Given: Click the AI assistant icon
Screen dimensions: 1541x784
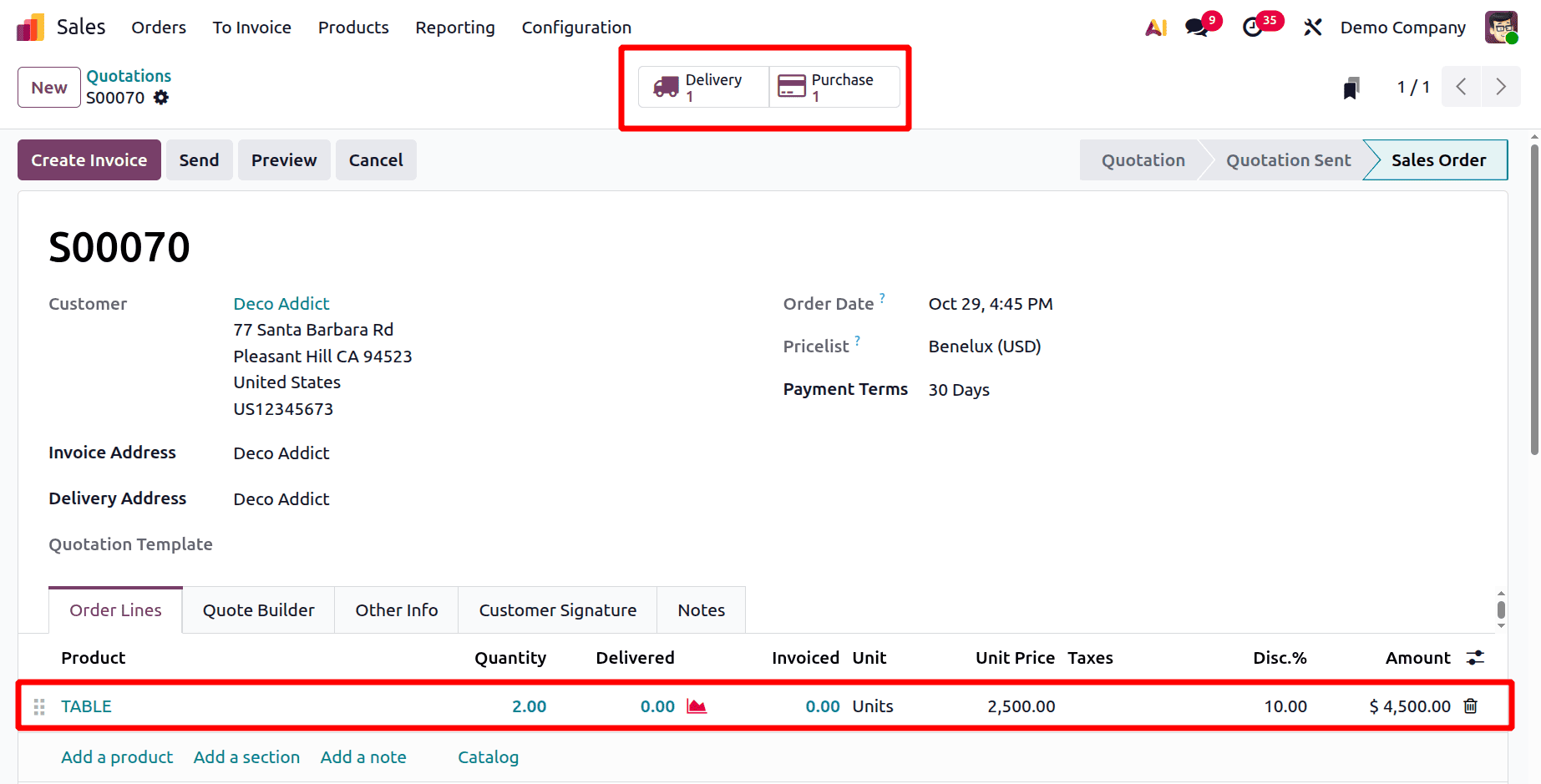Looking at the screenshot, I should point(1156,27).
